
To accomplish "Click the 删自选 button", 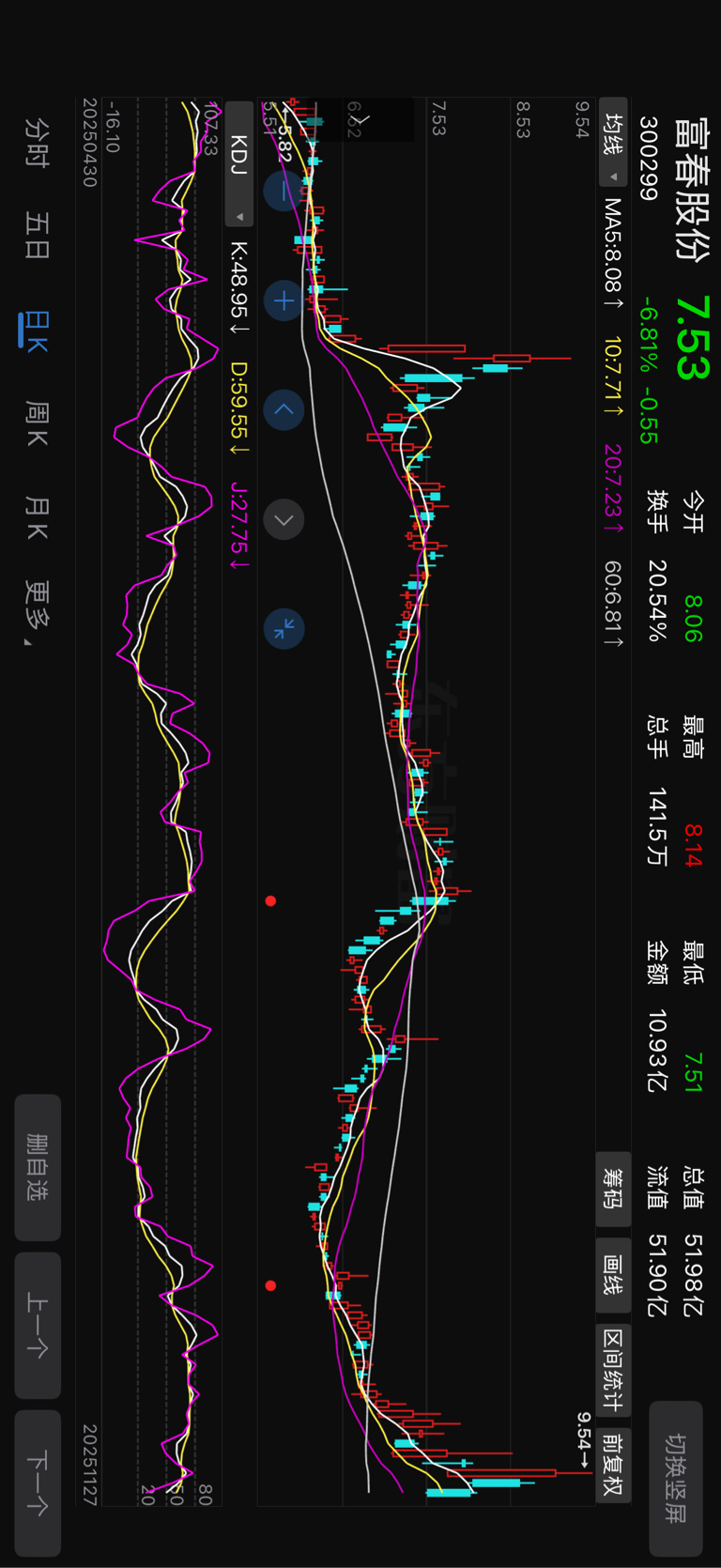I will 38,1167.
